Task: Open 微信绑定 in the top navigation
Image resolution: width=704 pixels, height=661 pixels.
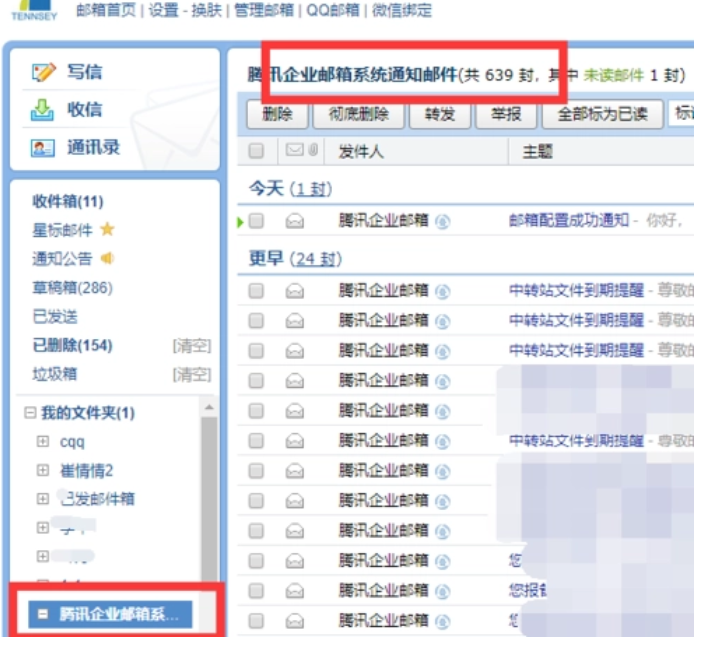Action: point(402,10)
